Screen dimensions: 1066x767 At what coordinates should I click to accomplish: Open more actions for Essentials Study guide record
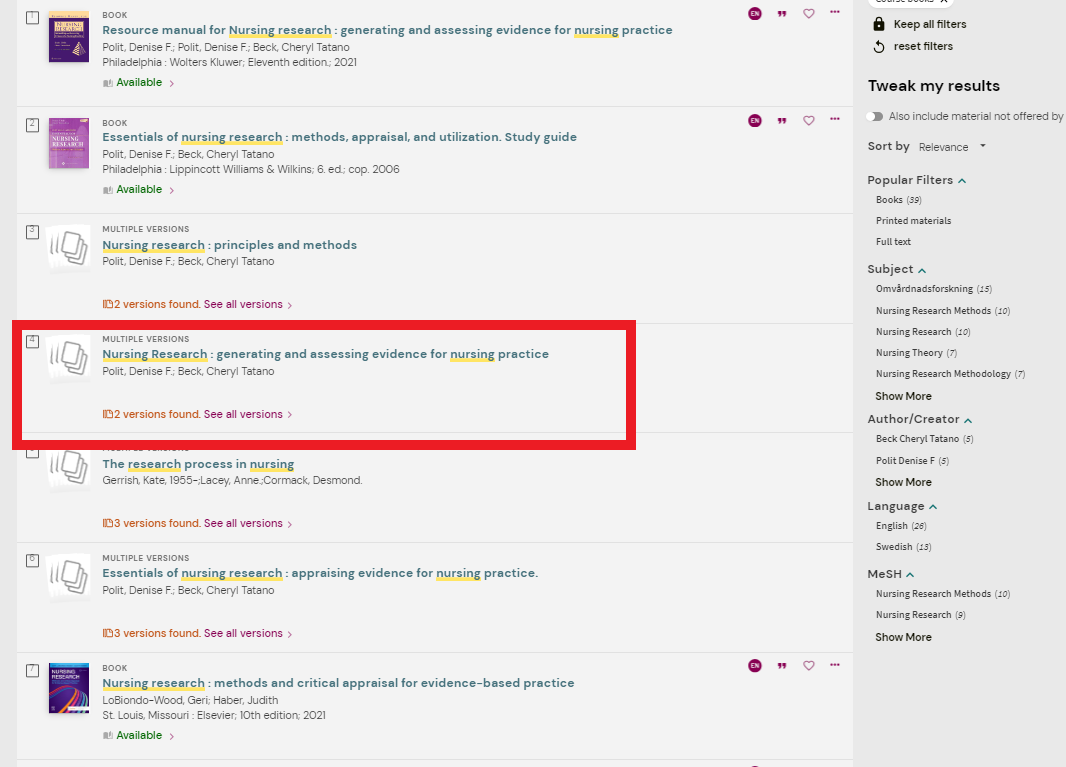(835, 119)
